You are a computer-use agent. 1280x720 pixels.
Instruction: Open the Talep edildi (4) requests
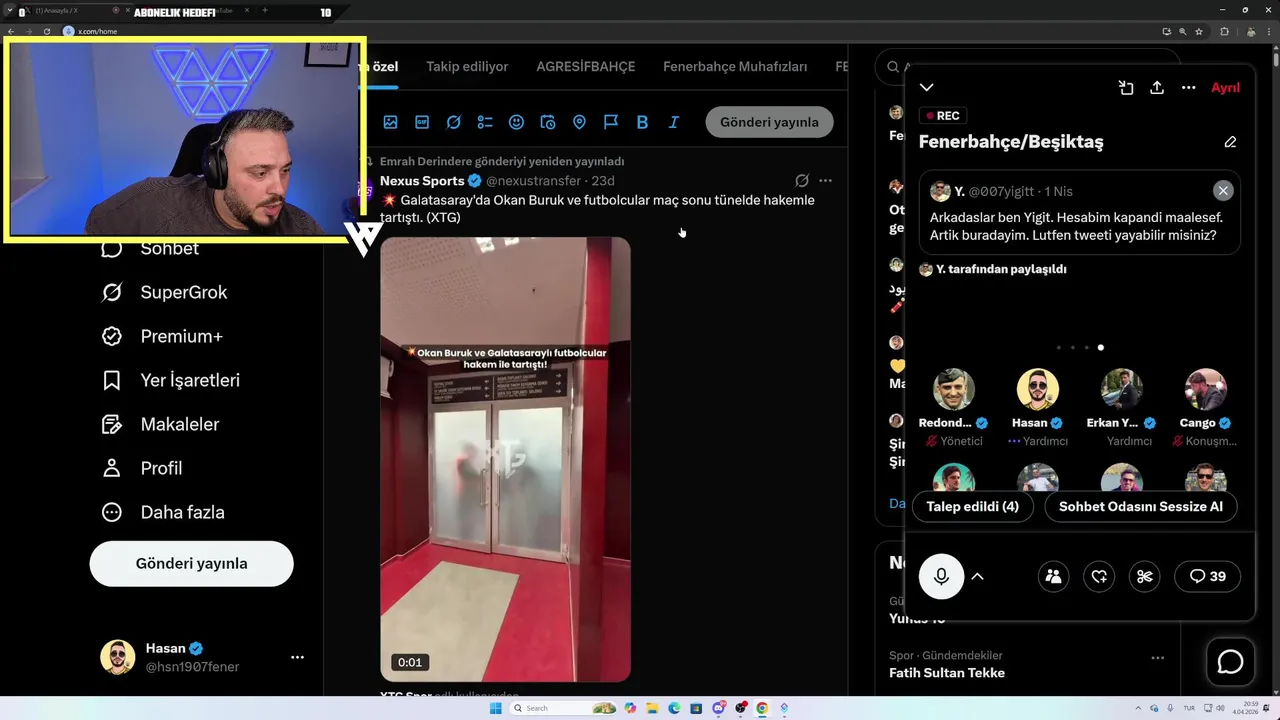click(x=972, y=507)
